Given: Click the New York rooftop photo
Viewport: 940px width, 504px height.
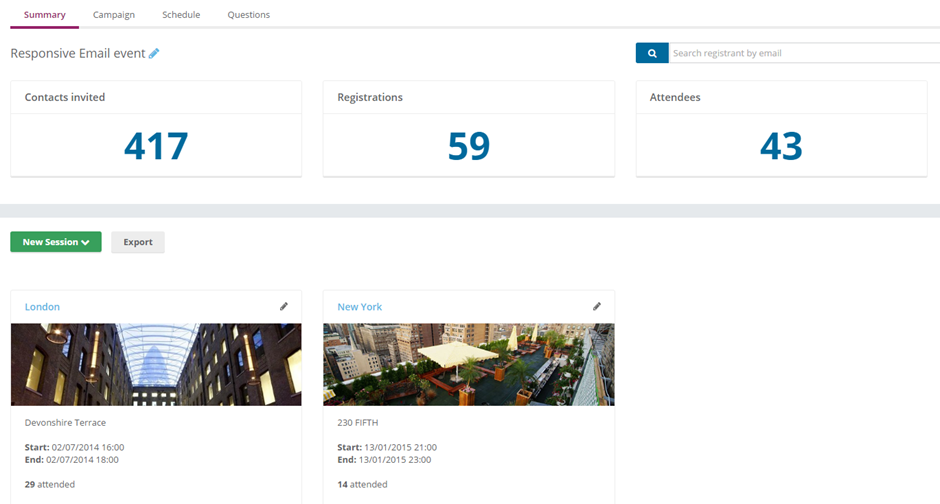Looking at the screenshot, I should point(469,364).
